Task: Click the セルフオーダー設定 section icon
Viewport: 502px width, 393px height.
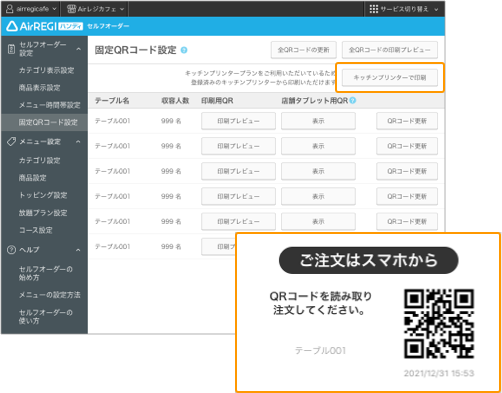Action: coord(11,49)
